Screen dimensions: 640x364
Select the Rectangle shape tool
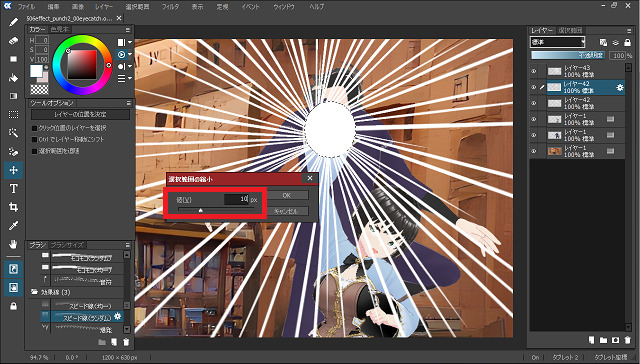pyautogui.click(x=13, y=59)
